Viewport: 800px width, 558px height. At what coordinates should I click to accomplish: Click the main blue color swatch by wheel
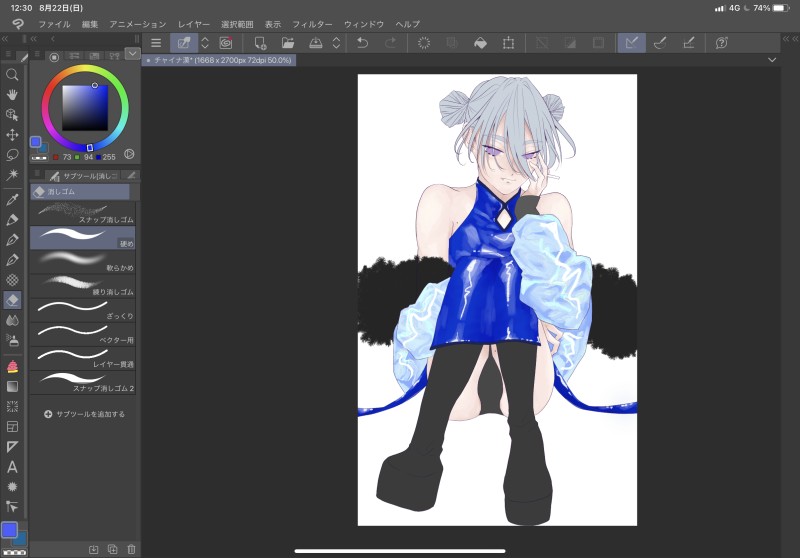tap(35, 141)
